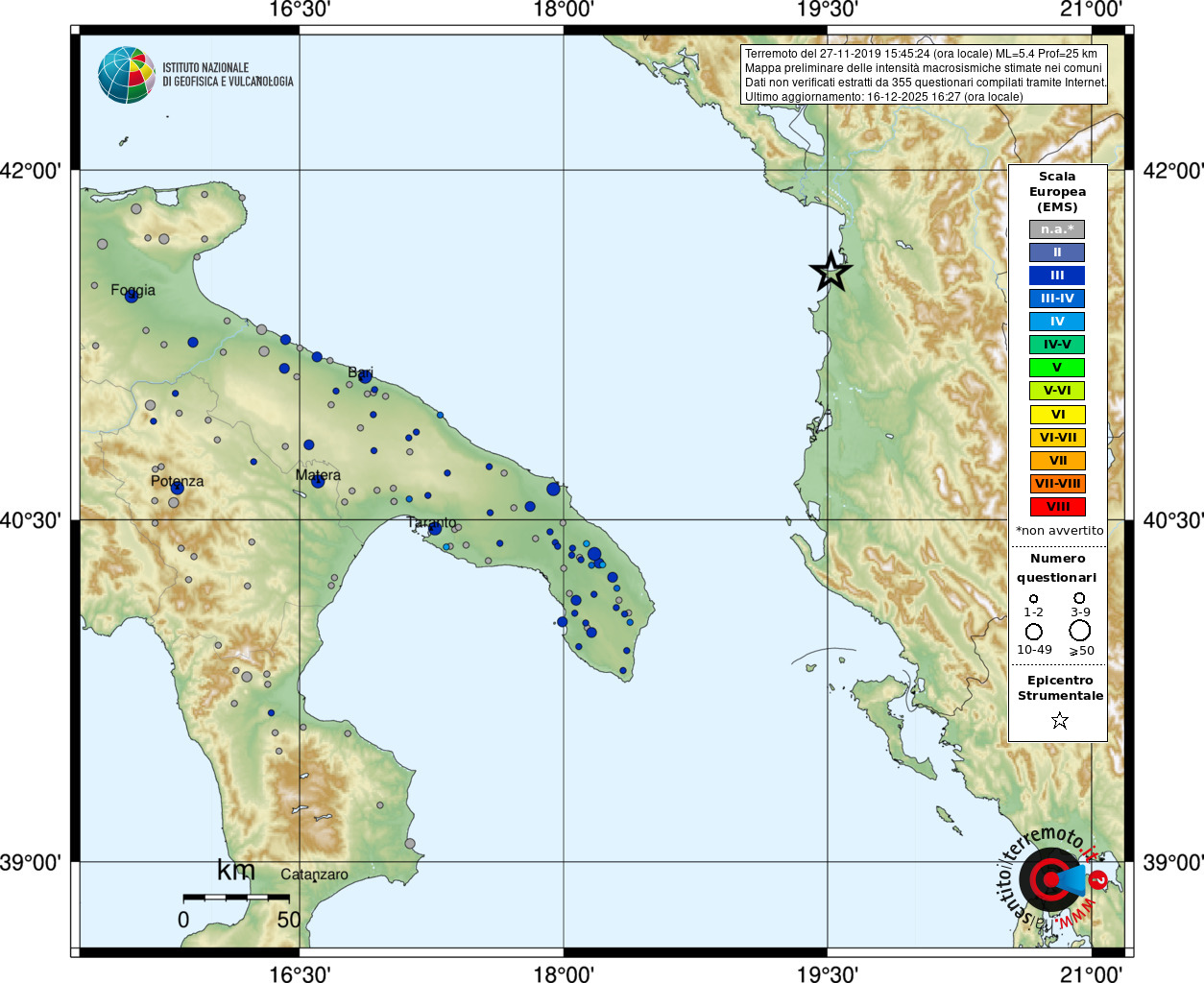Click the 16°30' longitude label at top
Viewport: 1204px width, 983px height.
tap(300, 10)
